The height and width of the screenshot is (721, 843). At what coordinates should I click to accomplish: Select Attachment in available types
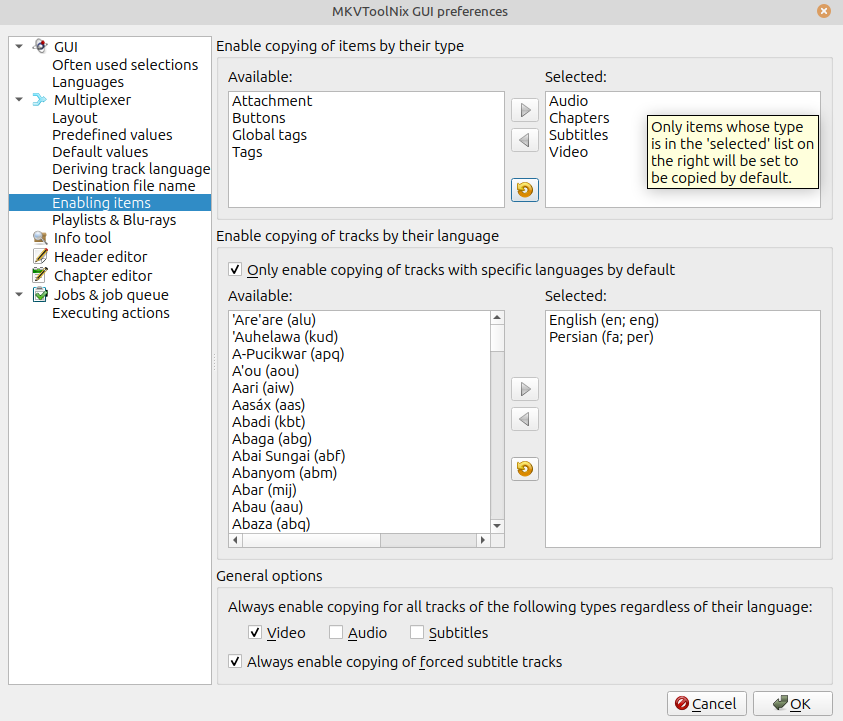click(272, 101)
